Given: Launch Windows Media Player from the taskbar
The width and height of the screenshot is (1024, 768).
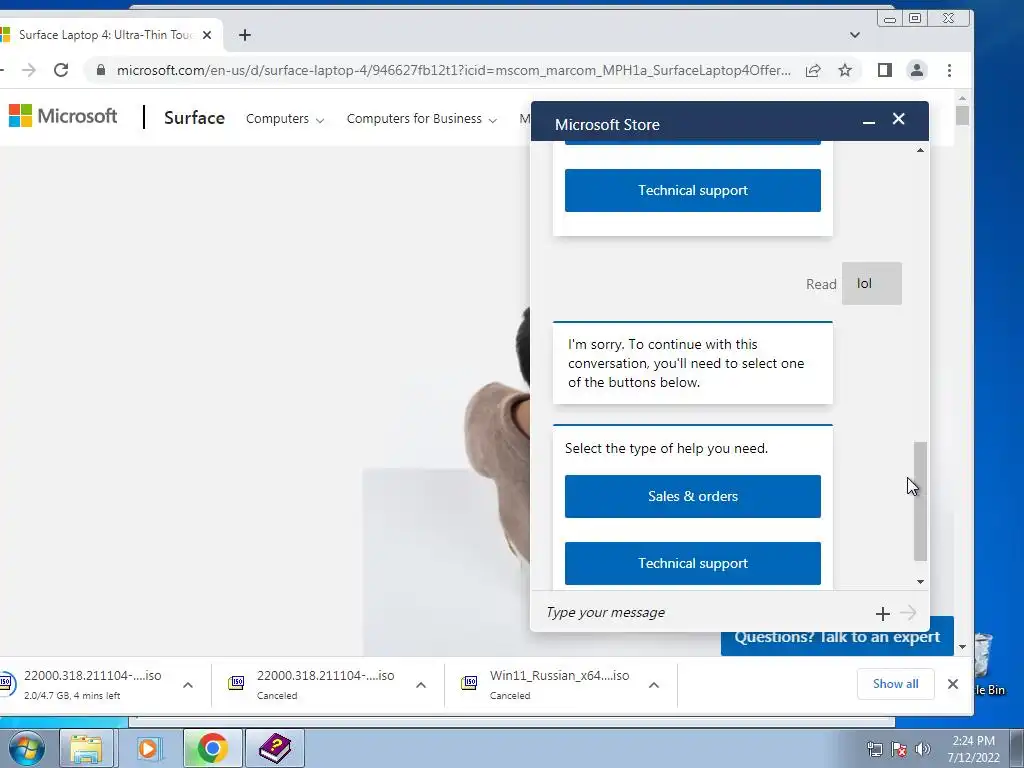Looking at the screenshot, I should coord(148,748).
